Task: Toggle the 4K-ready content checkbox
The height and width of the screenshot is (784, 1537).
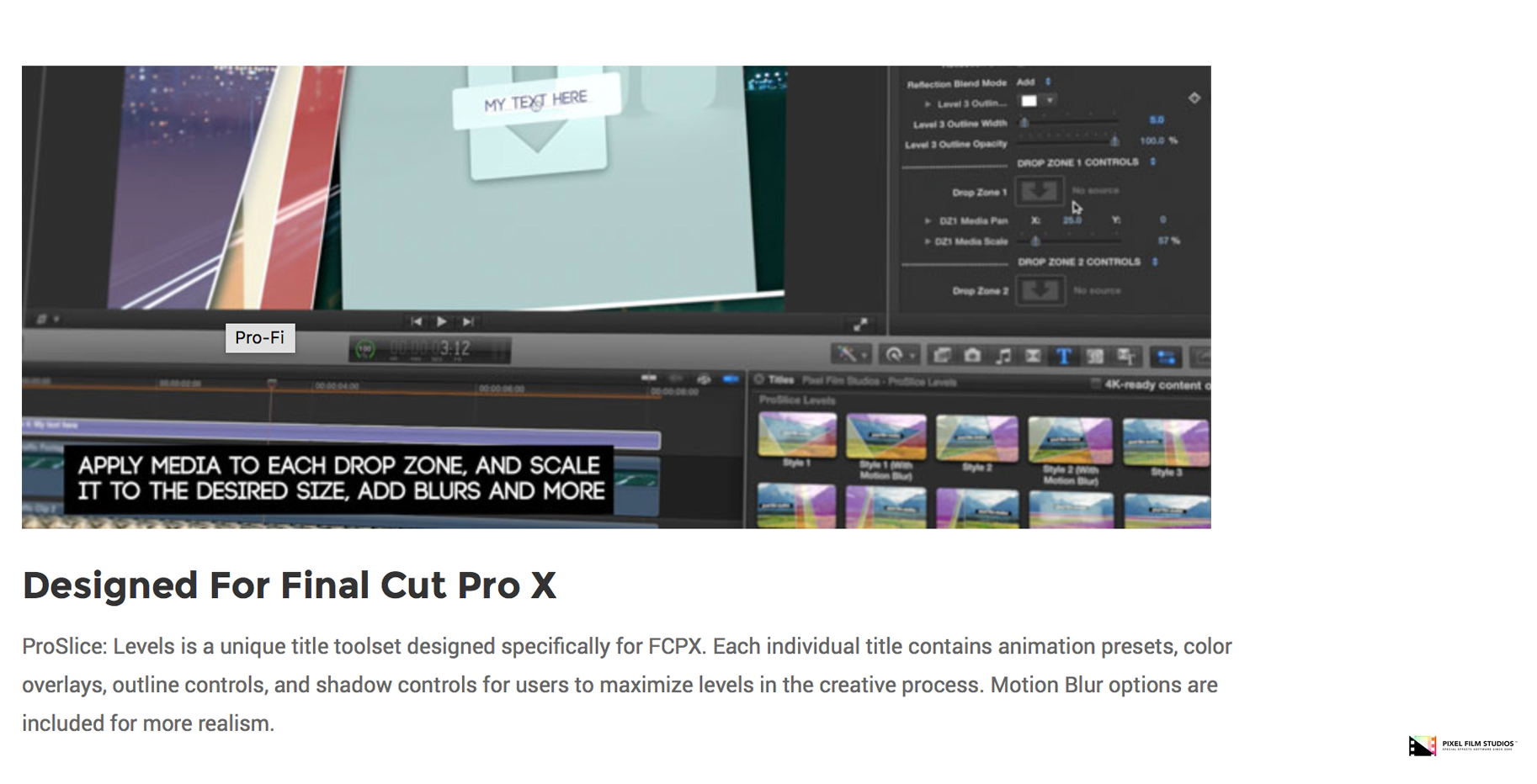Action: point(1095,384)
